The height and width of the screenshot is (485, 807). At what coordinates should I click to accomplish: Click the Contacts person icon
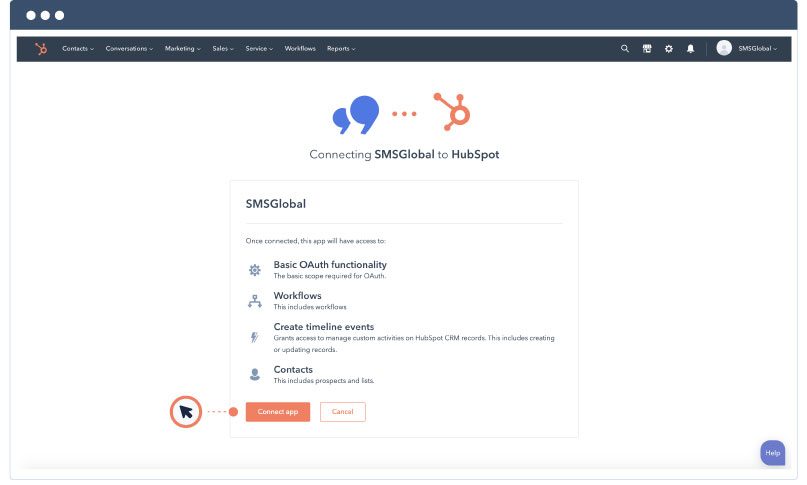[255, 374]
